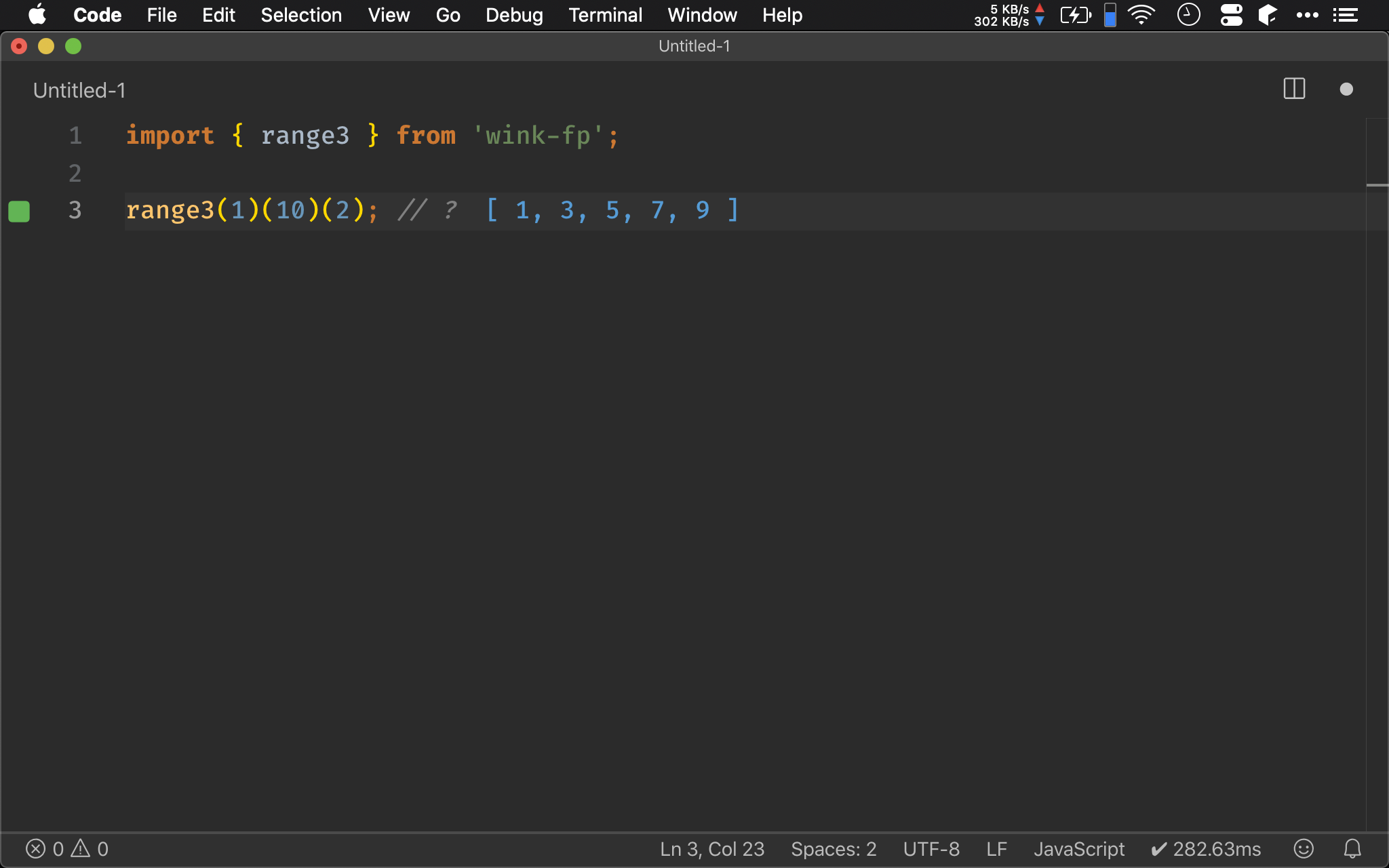The height and width of the screenshot is (868, 1389).
Task: Open the Debug menu
Action: point(514,15)
